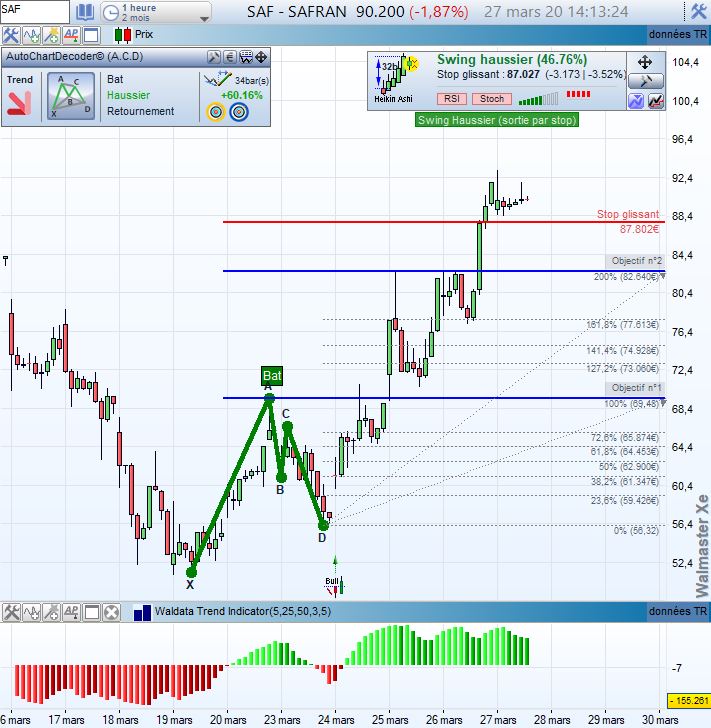Open the book library icon next to ticker
This screenshot has width=711, height=728.
click(85, 12)
